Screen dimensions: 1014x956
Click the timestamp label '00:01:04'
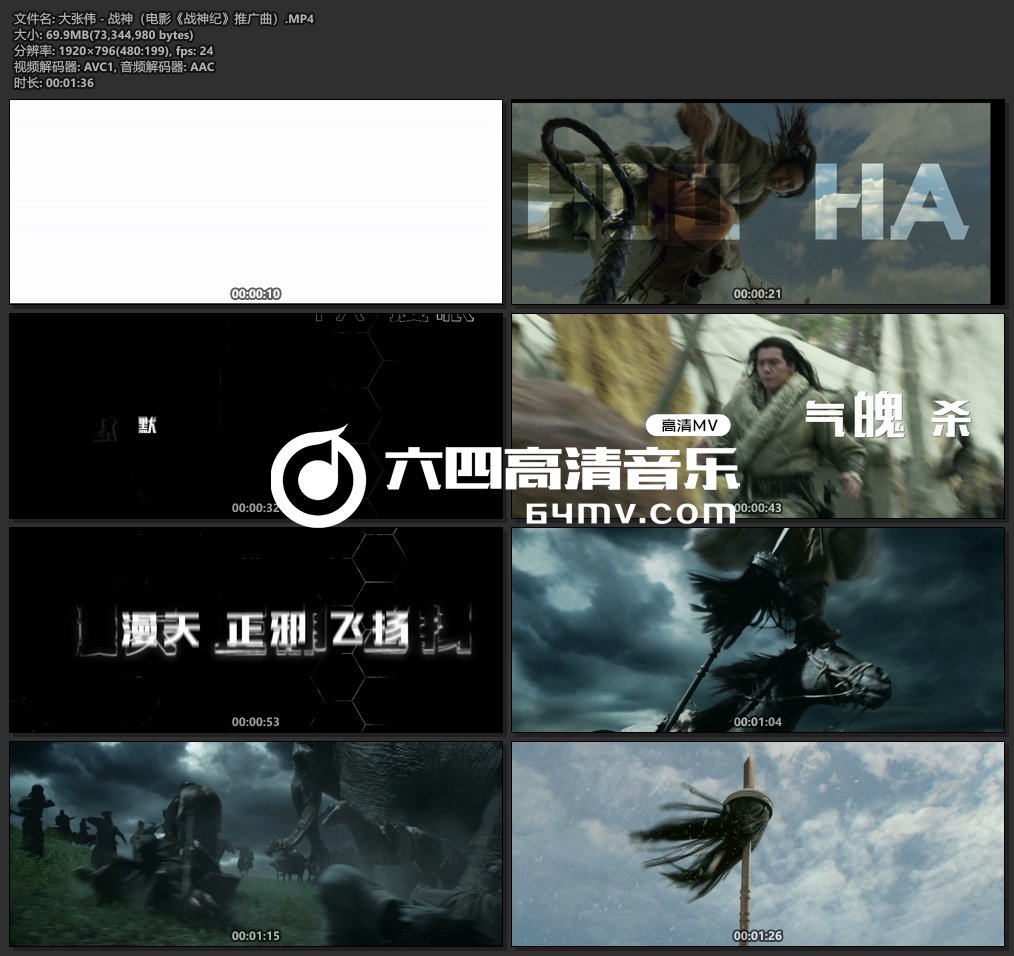coord(757,722)
